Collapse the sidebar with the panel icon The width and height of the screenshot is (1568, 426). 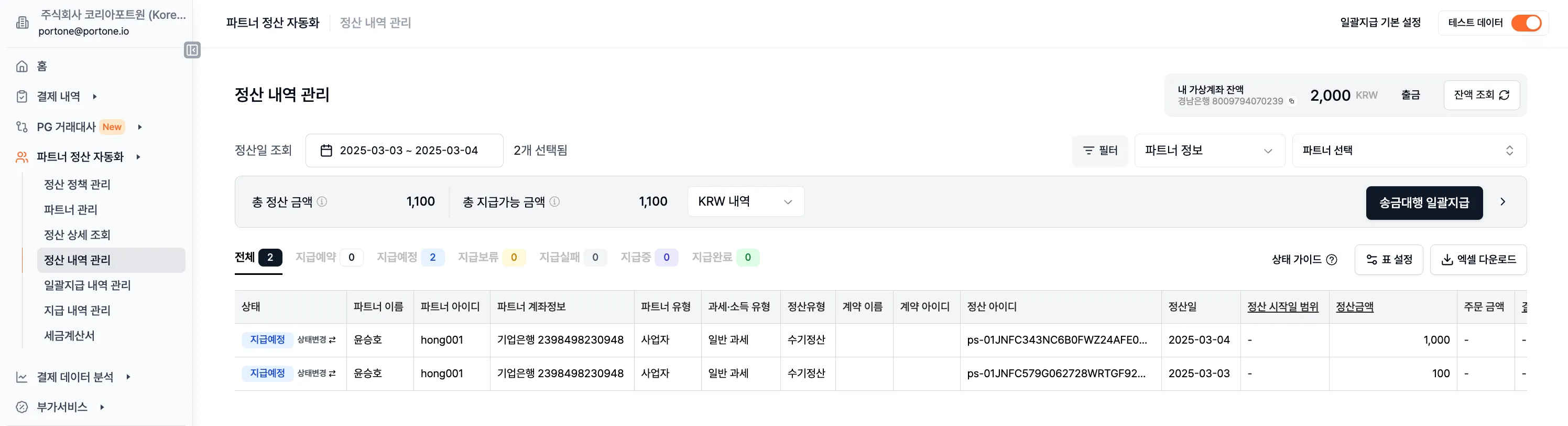[192, 50]
